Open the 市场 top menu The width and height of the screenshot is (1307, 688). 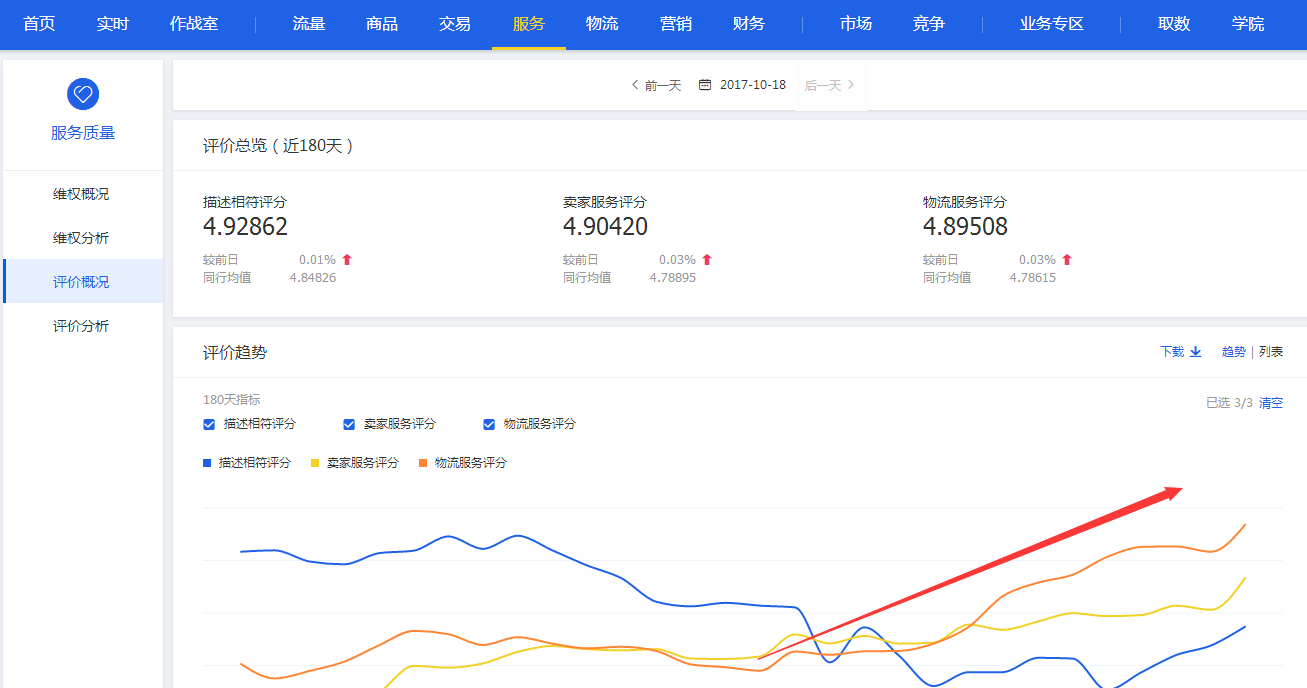[856, 24]
